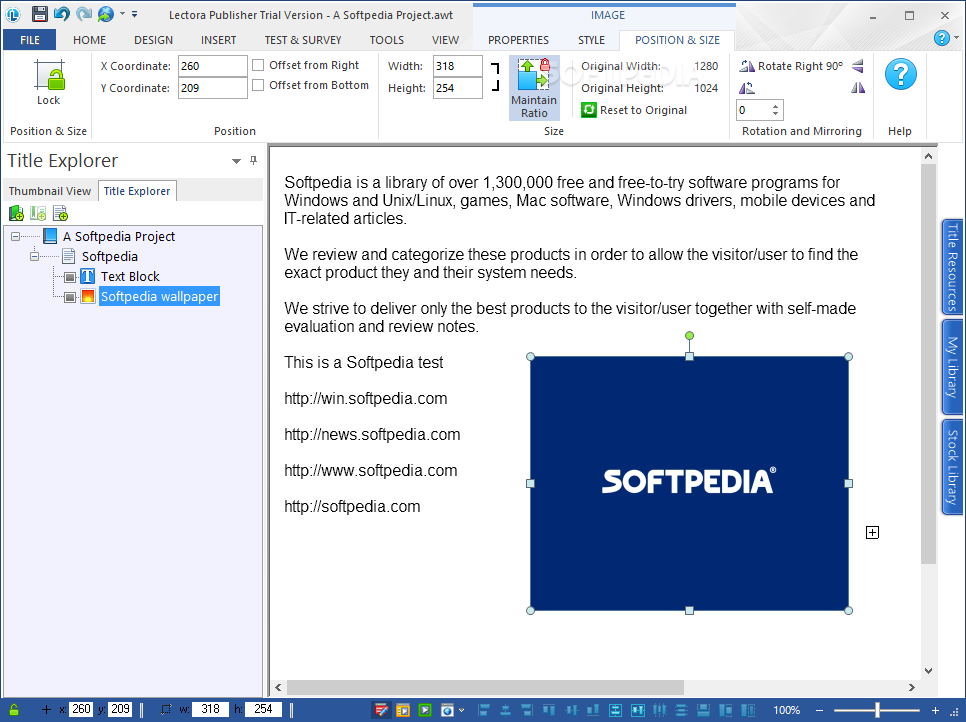Open the TEST & SURVEY tab

click(302, 40)
